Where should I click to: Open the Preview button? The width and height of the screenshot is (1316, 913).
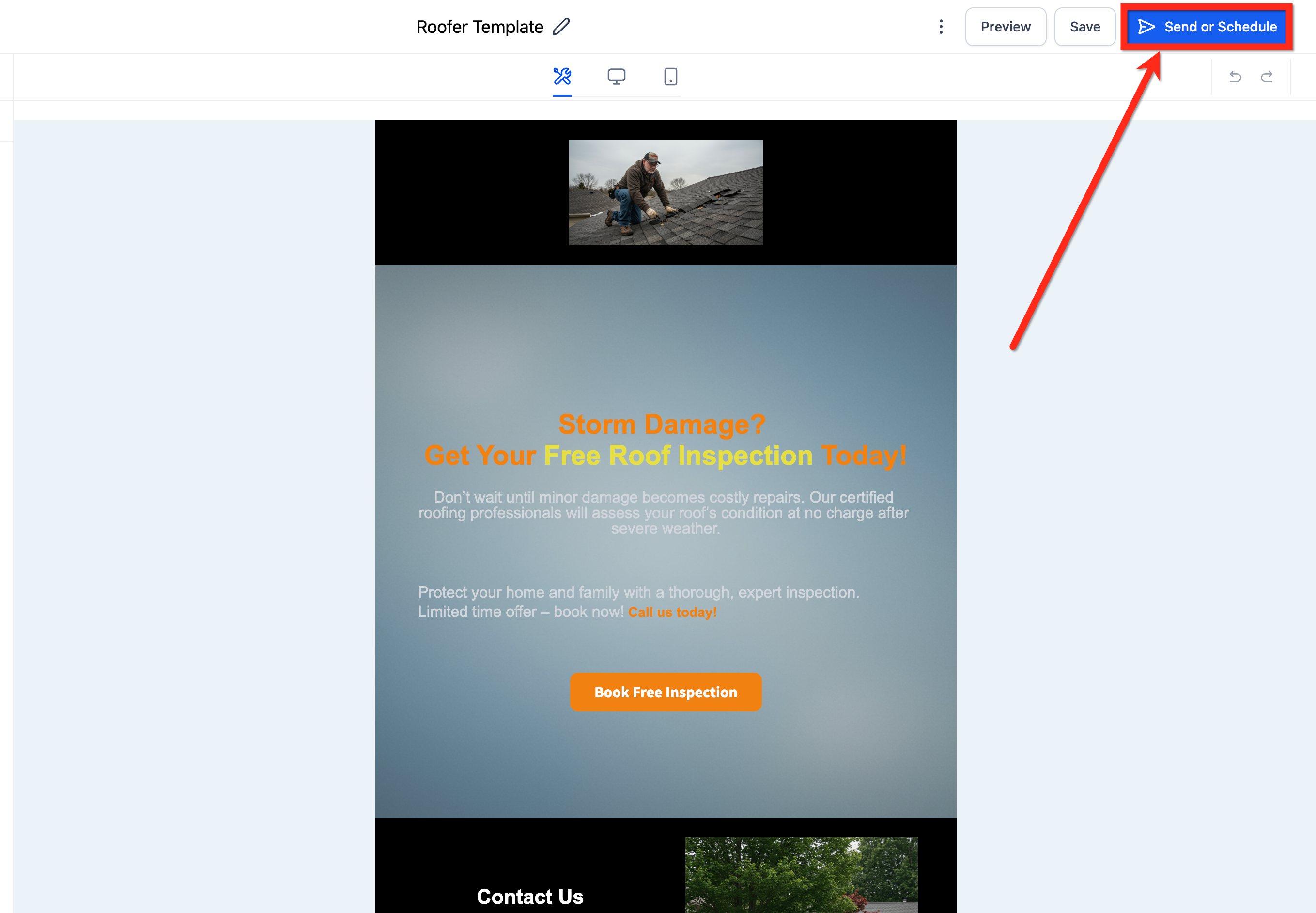coord(1006,27)
